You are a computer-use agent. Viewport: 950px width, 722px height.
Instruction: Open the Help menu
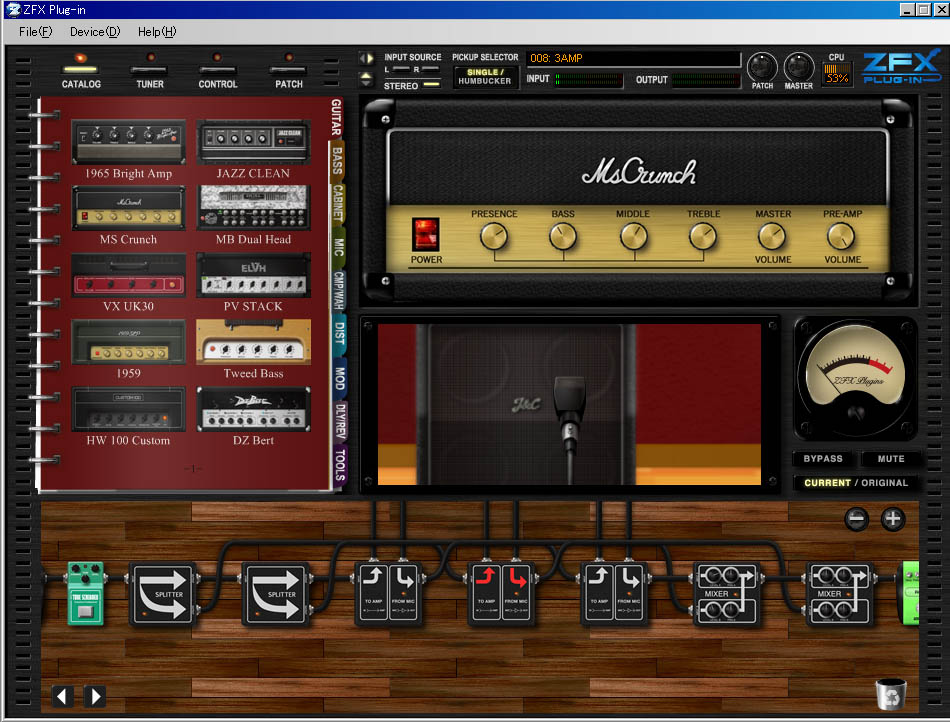tap(156, 31)
